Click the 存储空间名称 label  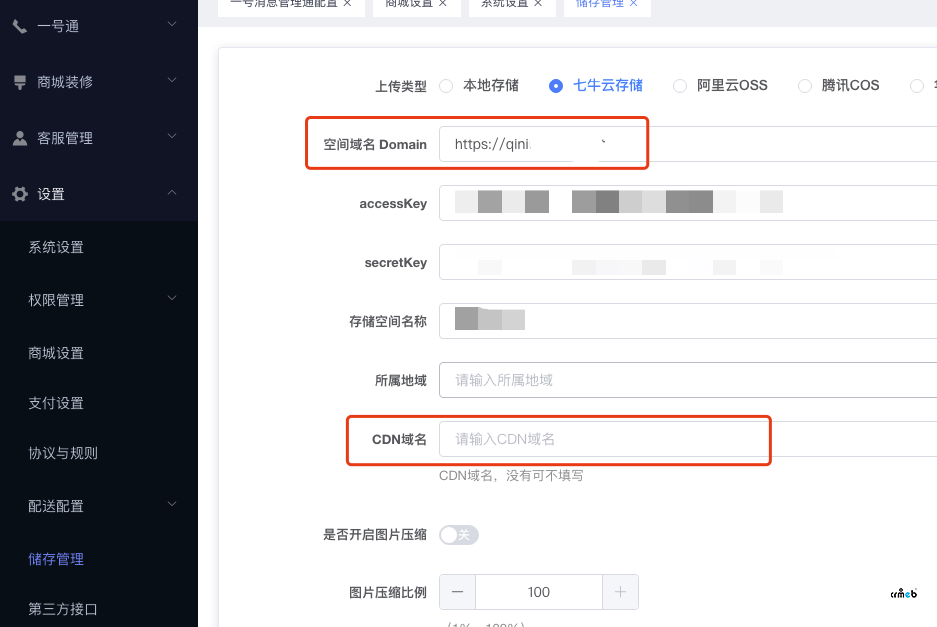click(x=388, y=322)
